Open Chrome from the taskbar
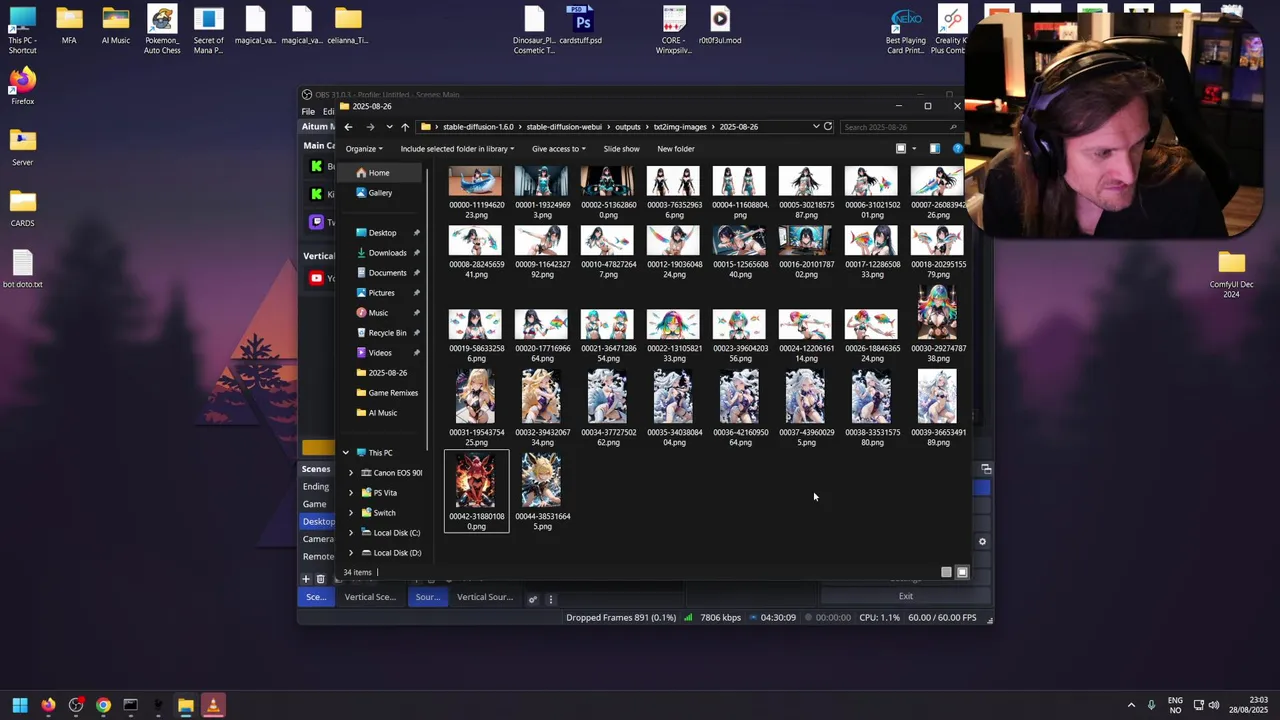Viewport: 1280px width, 720px height. [103, 705]
